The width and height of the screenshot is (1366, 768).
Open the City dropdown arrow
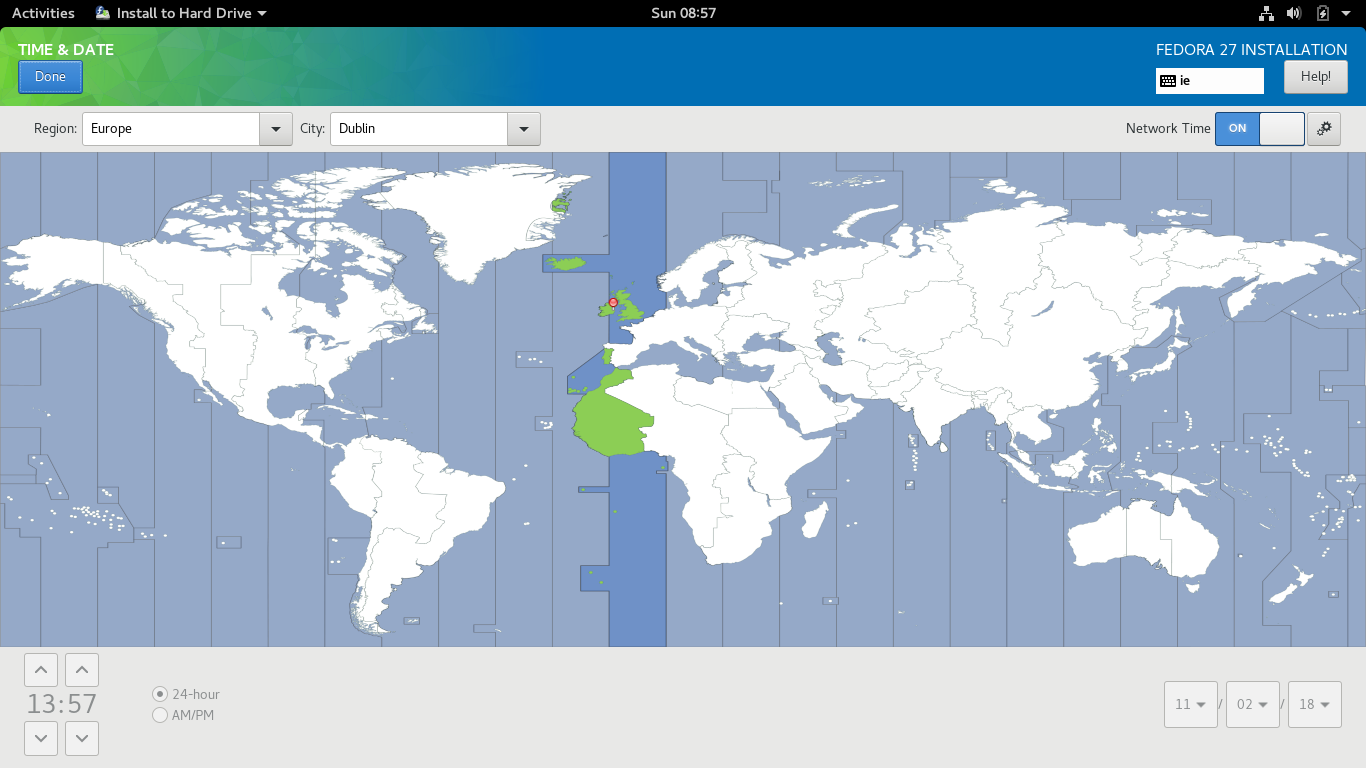pos(524,129)
